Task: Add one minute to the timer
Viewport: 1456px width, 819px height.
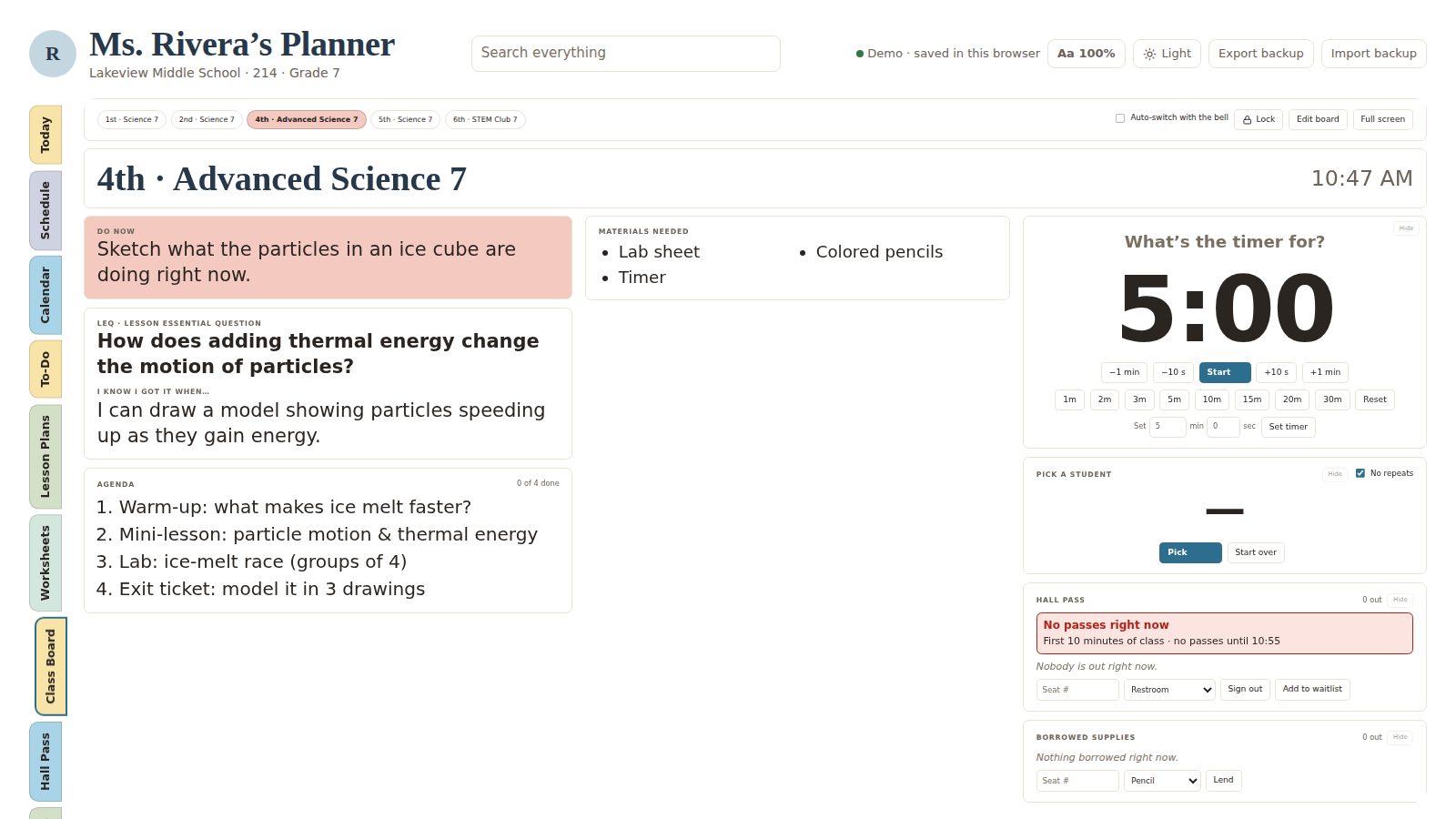Action: [x=1325, y=372]
